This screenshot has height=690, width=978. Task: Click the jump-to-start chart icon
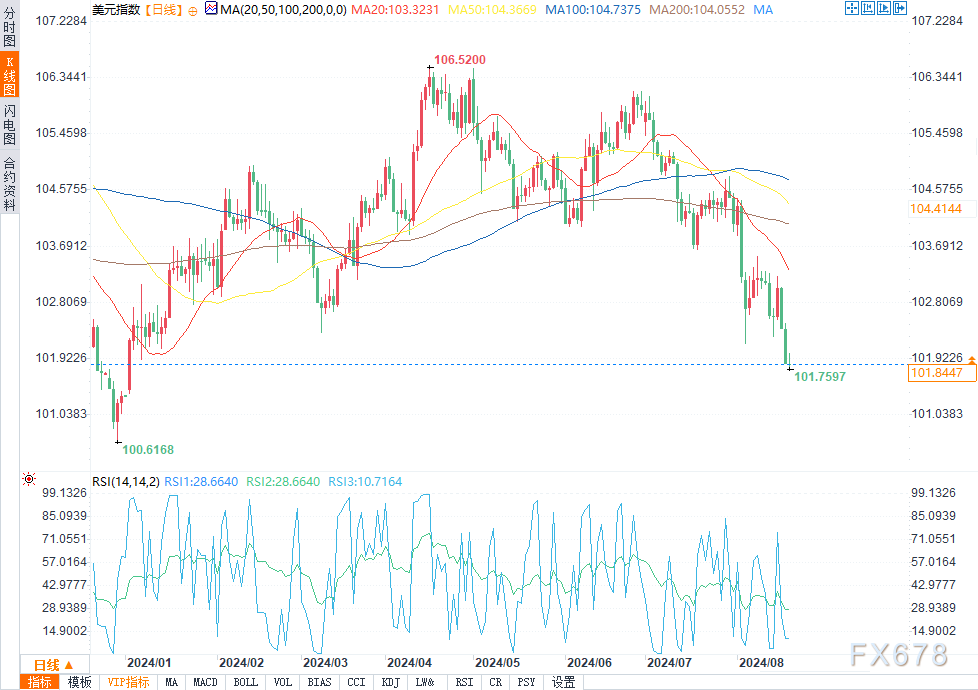pyautogui.click(x=868, y=8)
